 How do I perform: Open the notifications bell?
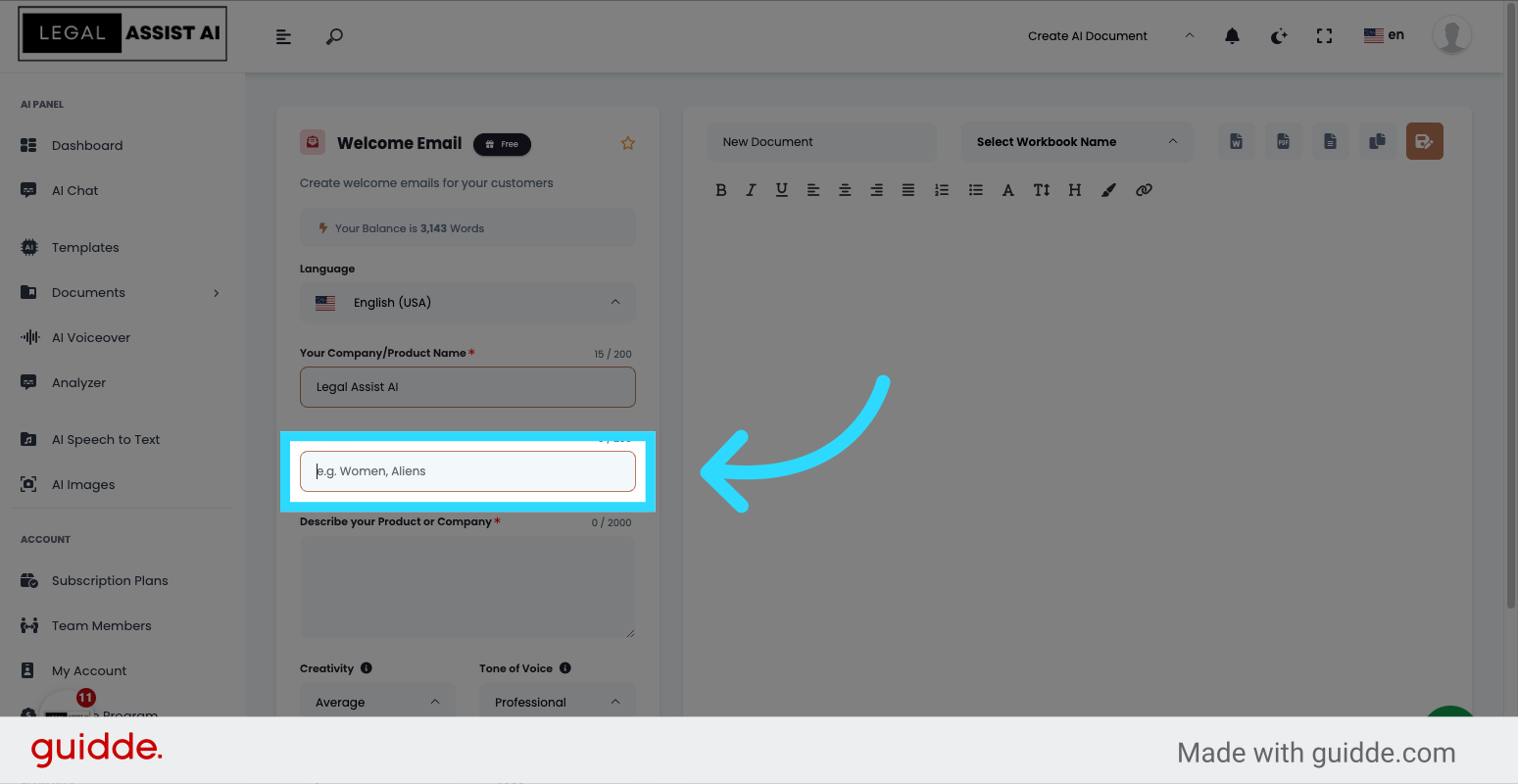[x=1233, y=36]
